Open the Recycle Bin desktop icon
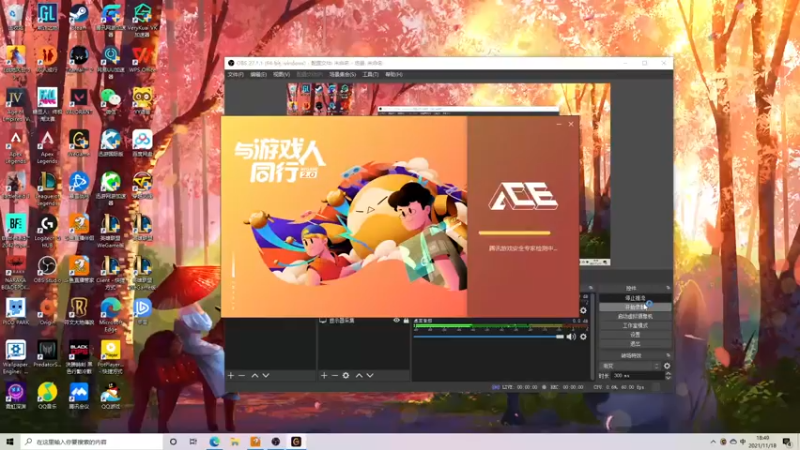The height and width of the screenshot is (450, 800). pyautogui.click(x=15, y=17)
